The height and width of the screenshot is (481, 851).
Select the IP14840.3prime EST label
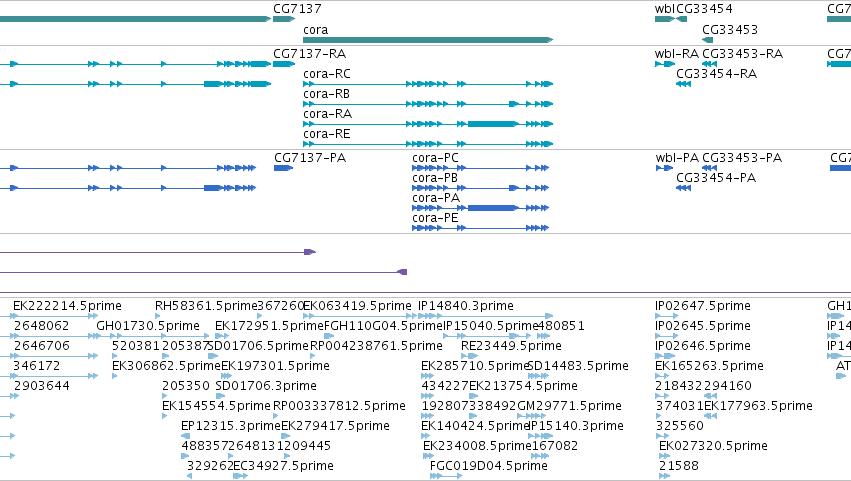tap(466, 306)
